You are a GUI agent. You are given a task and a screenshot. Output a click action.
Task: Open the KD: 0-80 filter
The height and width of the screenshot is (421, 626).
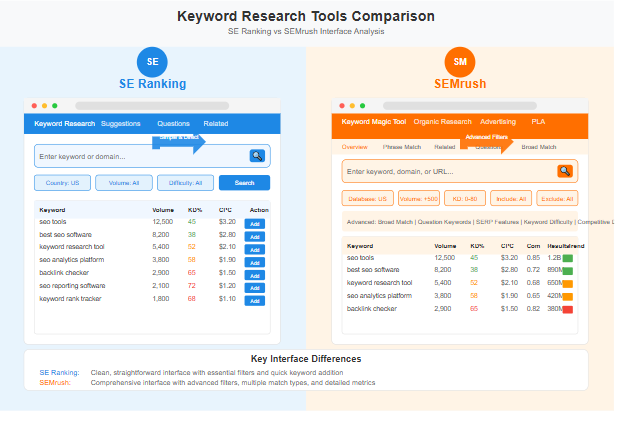pyautogui.click(x=465, y=198)
